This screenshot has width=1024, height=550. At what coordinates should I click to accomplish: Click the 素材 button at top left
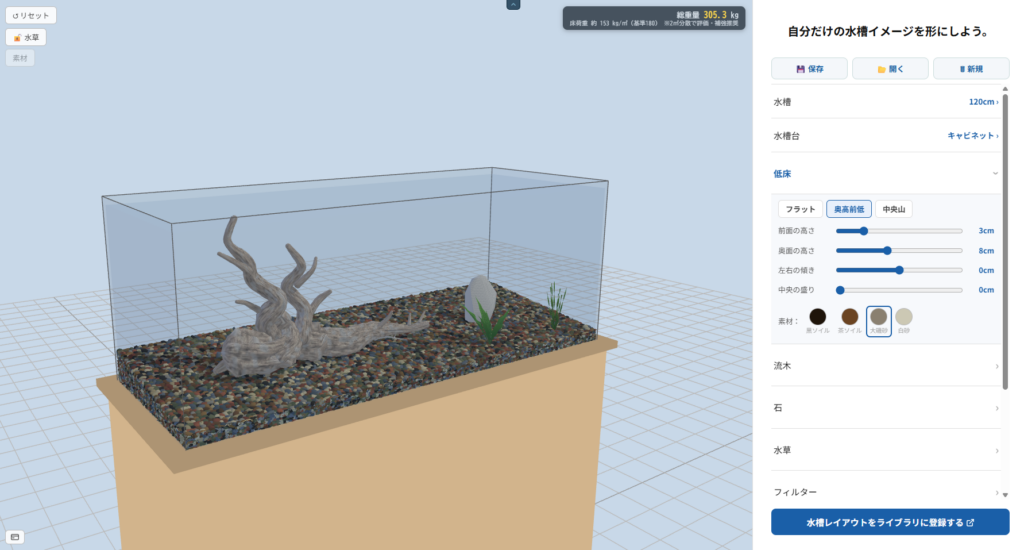click(x=20, y=58)
